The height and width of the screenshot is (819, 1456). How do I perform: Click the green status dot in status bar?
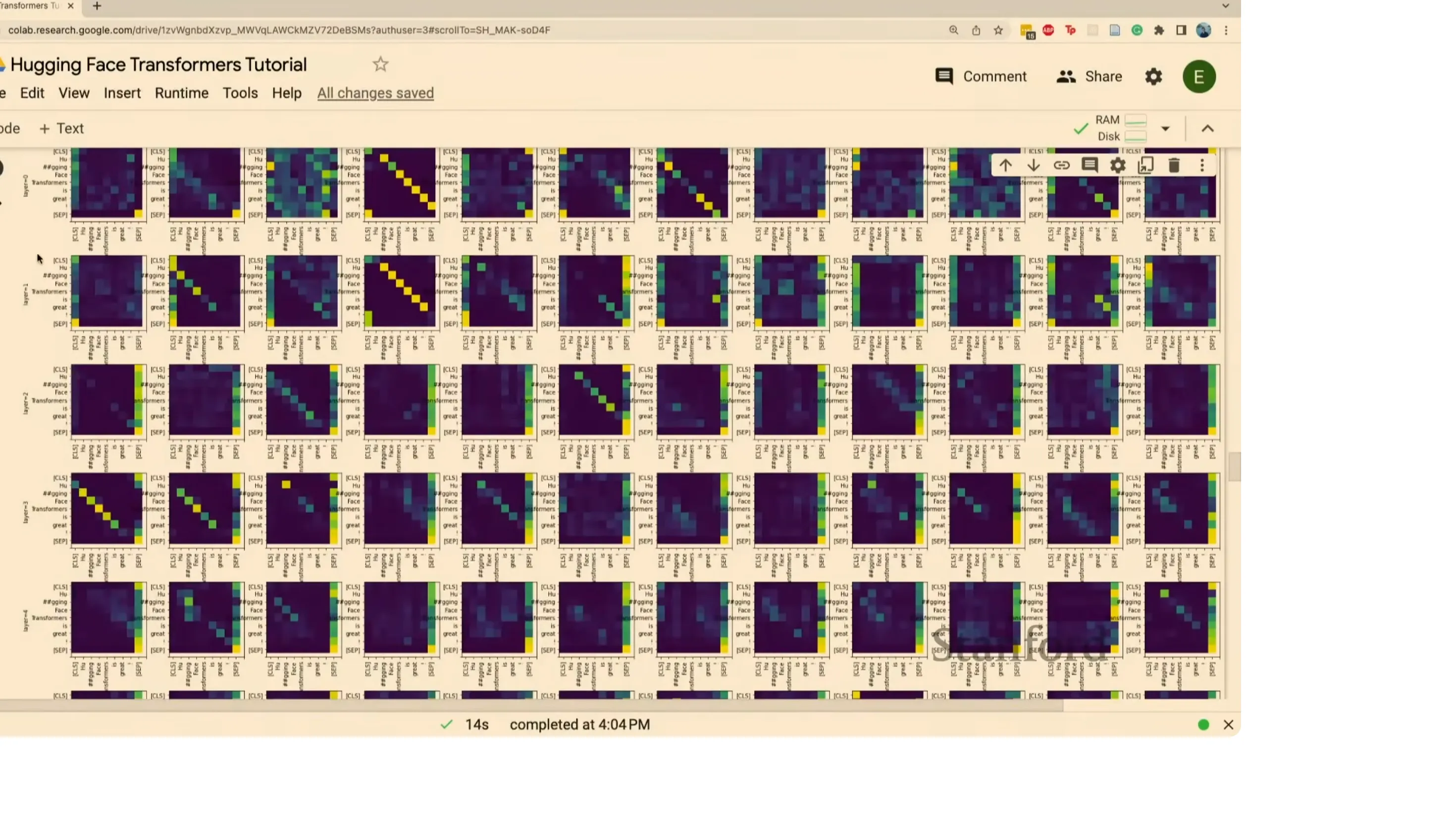point(1203,724)
